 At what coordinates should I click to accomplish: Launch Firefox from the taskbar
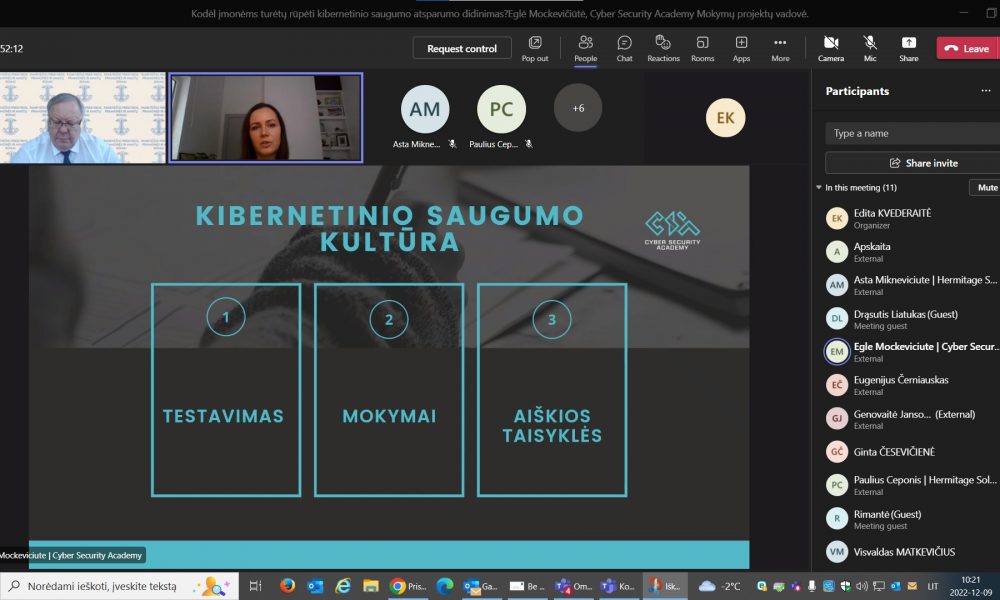[x=287, y=586]
